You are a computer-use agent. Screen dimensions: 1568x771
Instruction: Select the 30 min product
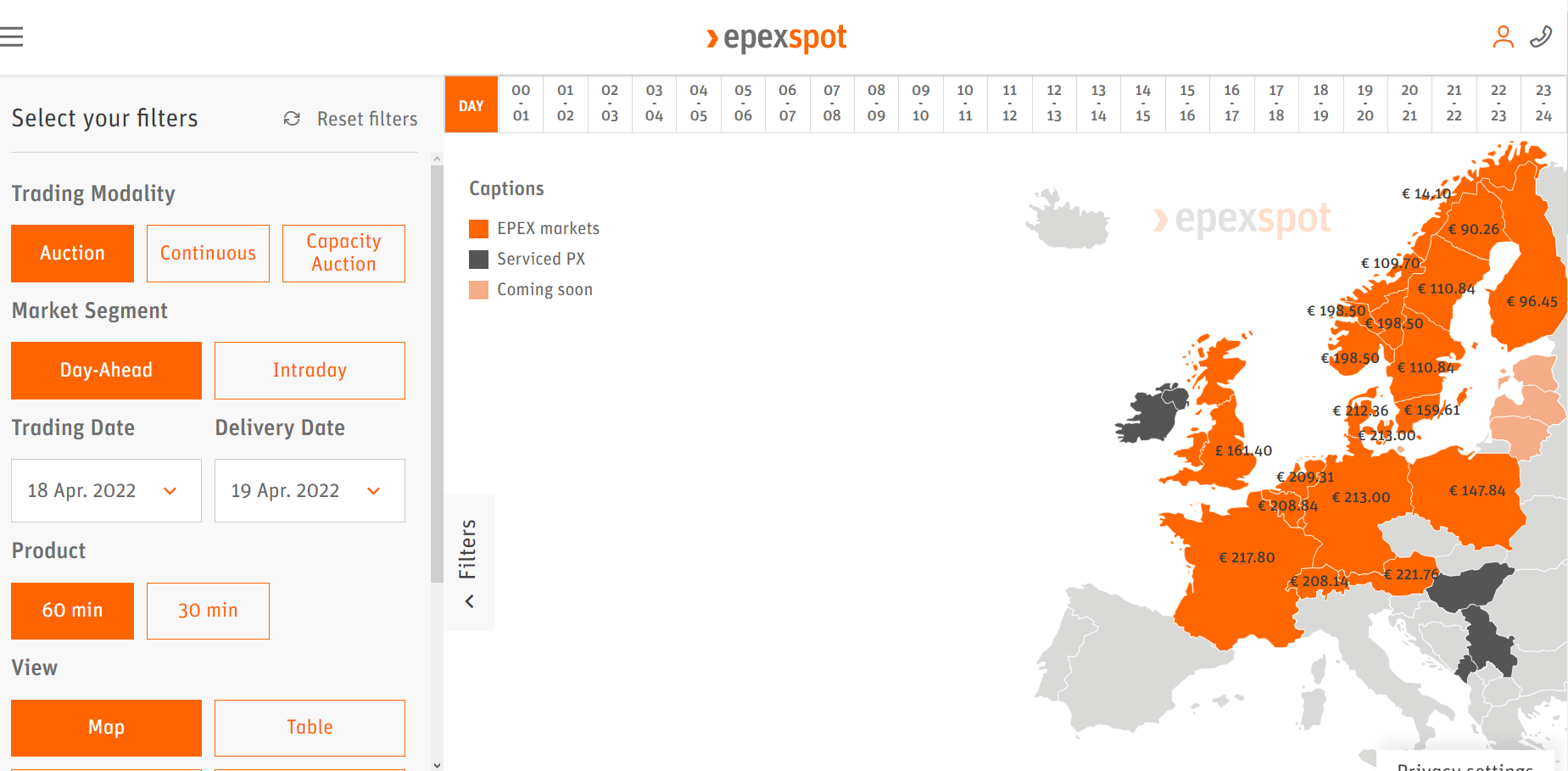208,611
